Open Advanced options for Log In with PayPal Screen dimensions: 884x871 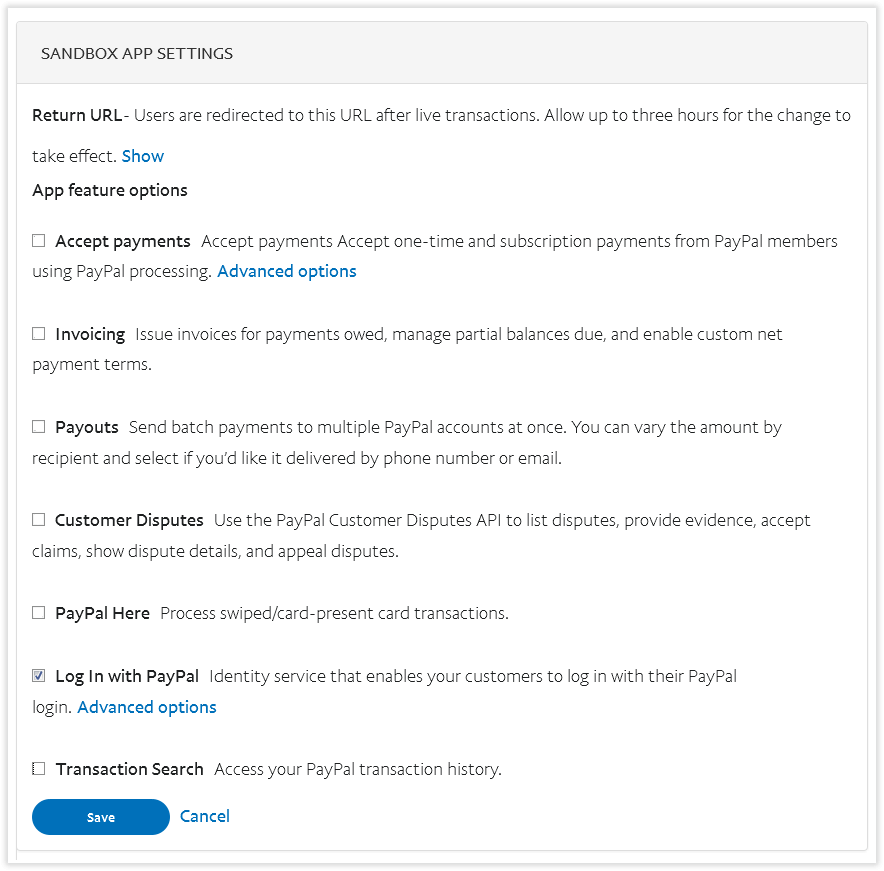pos(147,708)
